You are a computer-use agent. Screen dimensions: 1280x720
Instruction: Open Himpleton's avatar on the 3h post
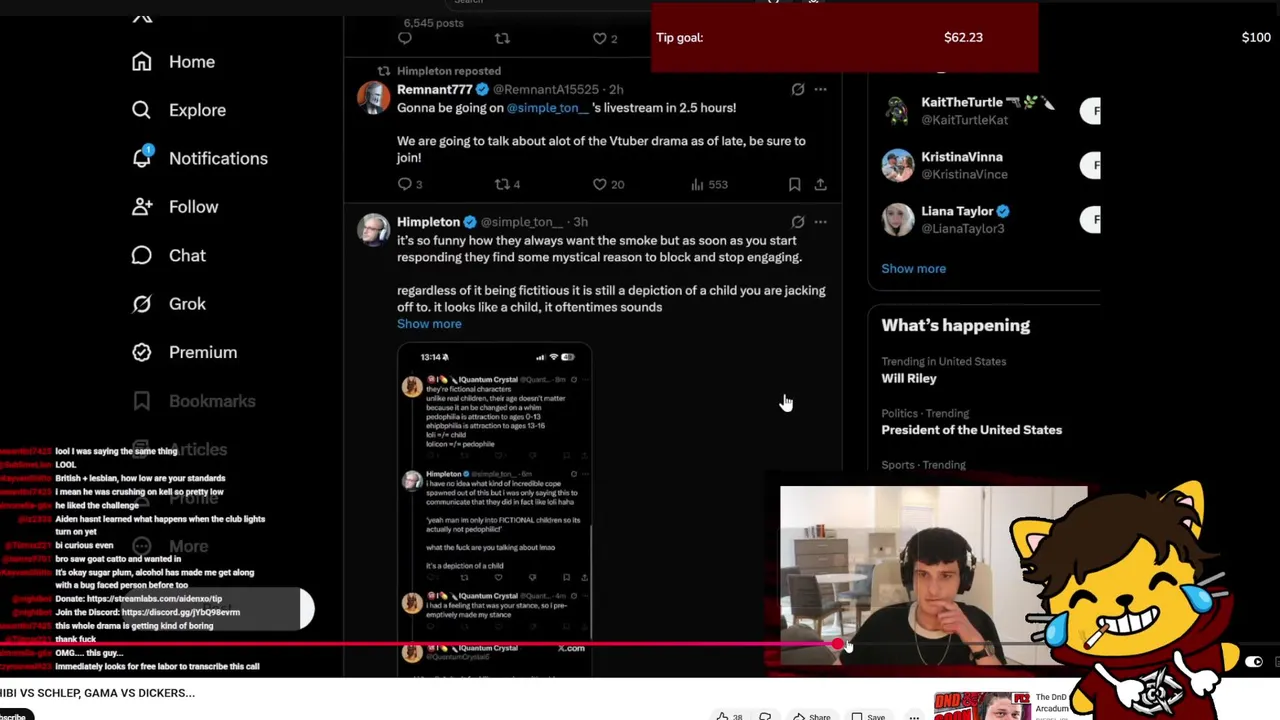[374, 230]
